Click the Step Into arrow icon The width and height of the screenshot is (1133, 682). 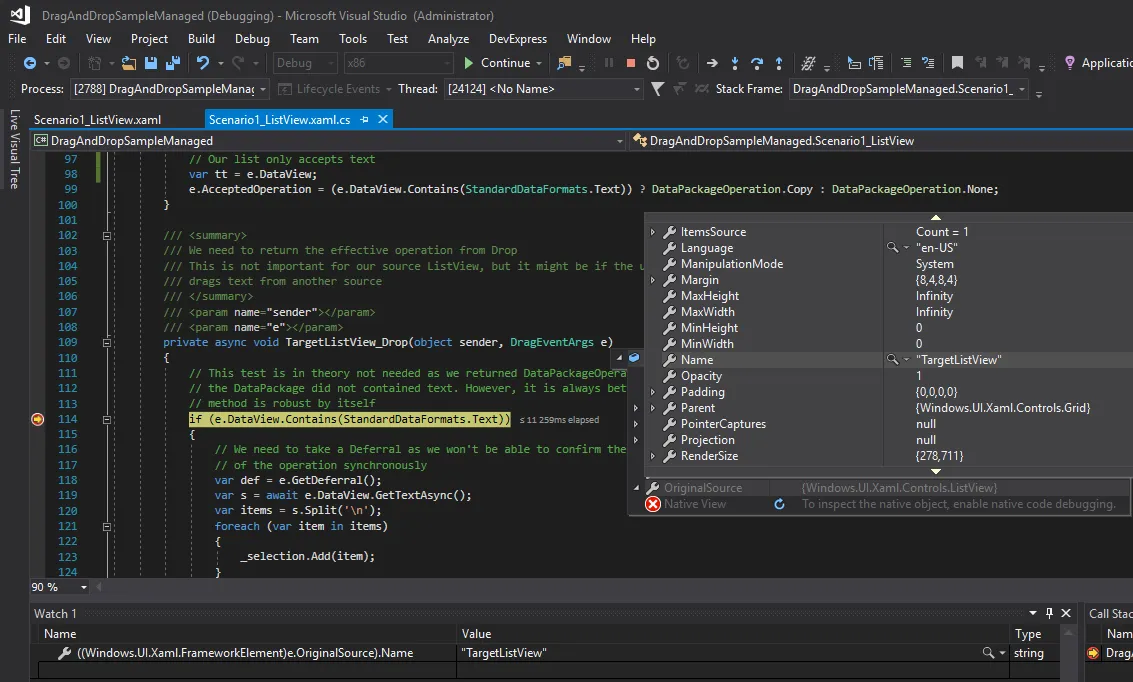coord(735,63)
